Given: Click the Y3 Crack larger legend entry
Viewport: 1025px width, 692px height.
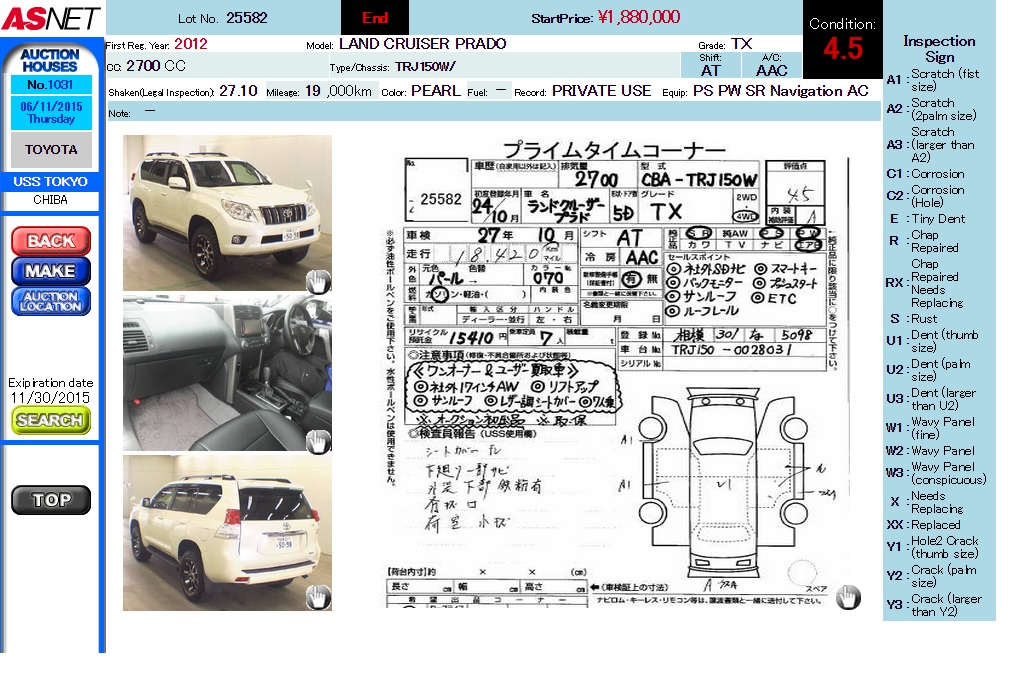Looking at the screenshot, I should click(934, 605).
